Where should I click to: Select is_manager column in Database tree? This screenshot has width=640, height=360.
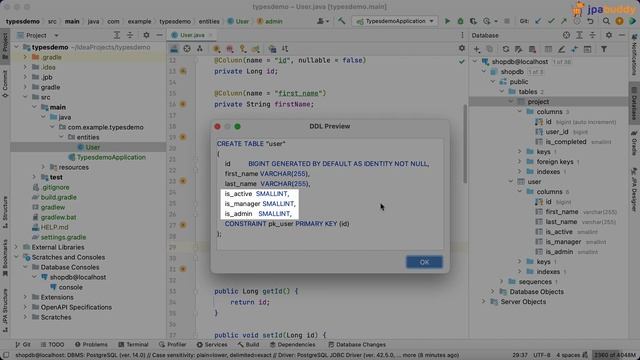coord(563,242)
